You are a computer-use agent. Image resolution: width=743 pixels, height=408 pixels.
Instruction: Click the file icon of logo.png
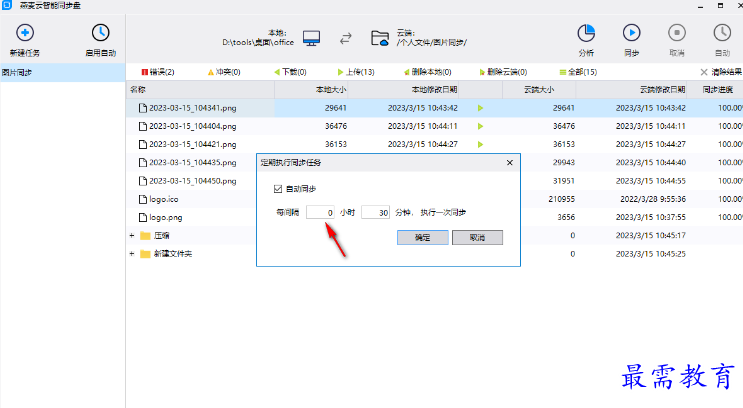click(143, 218)
